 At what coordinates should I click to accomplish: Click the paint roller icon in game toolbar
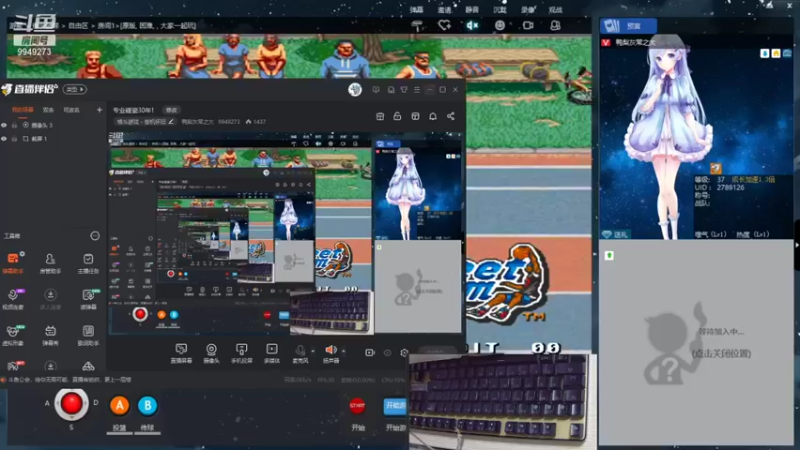point(417,26)
